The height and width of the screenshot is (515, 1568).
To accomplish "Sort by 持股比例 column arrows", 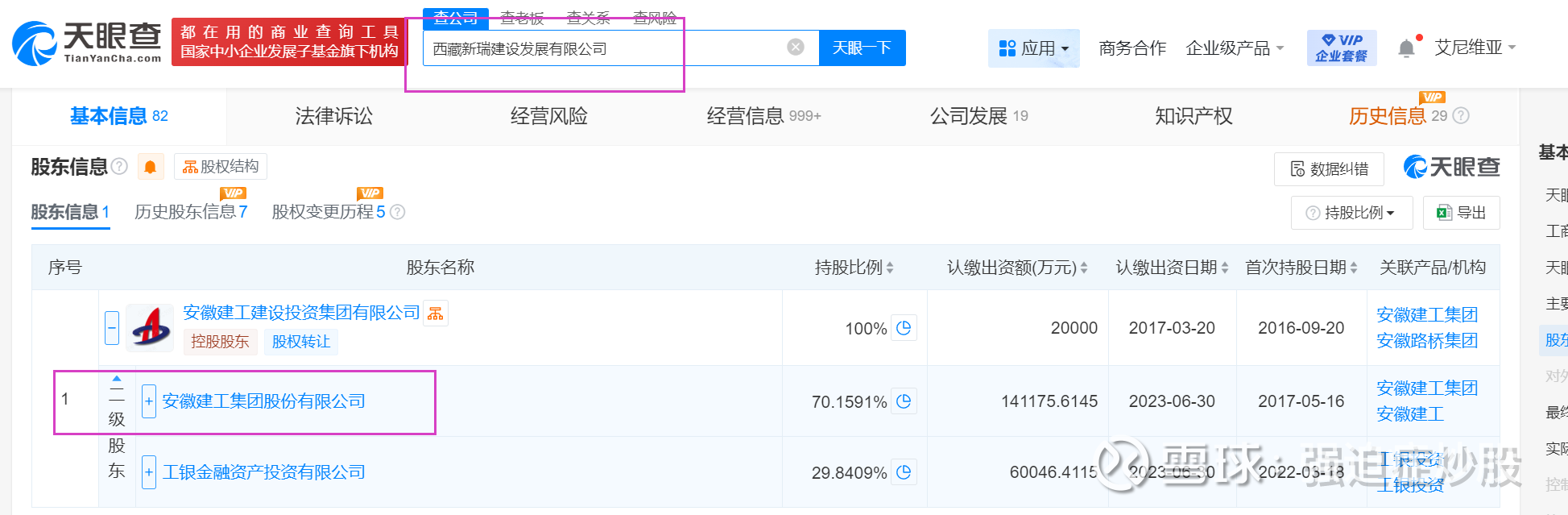I will [890, 268].
